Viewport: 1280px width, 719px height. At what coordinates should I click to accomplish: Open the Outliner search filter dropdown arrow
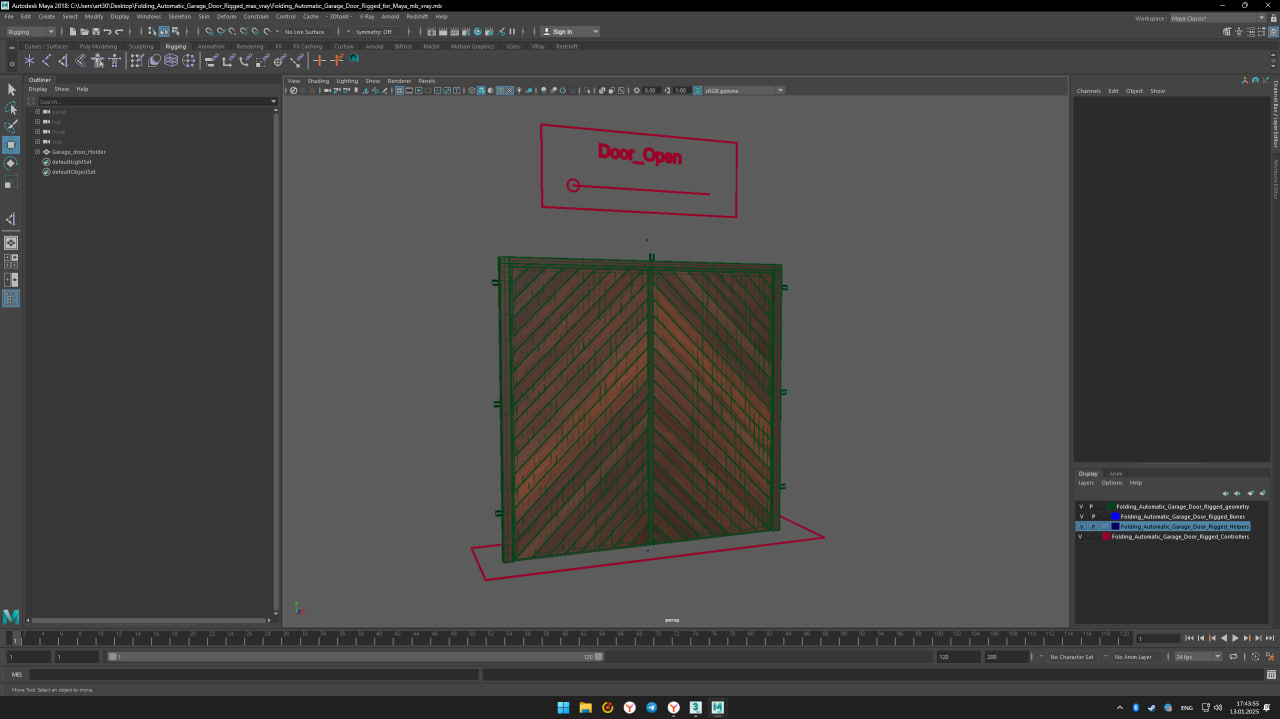273,101
